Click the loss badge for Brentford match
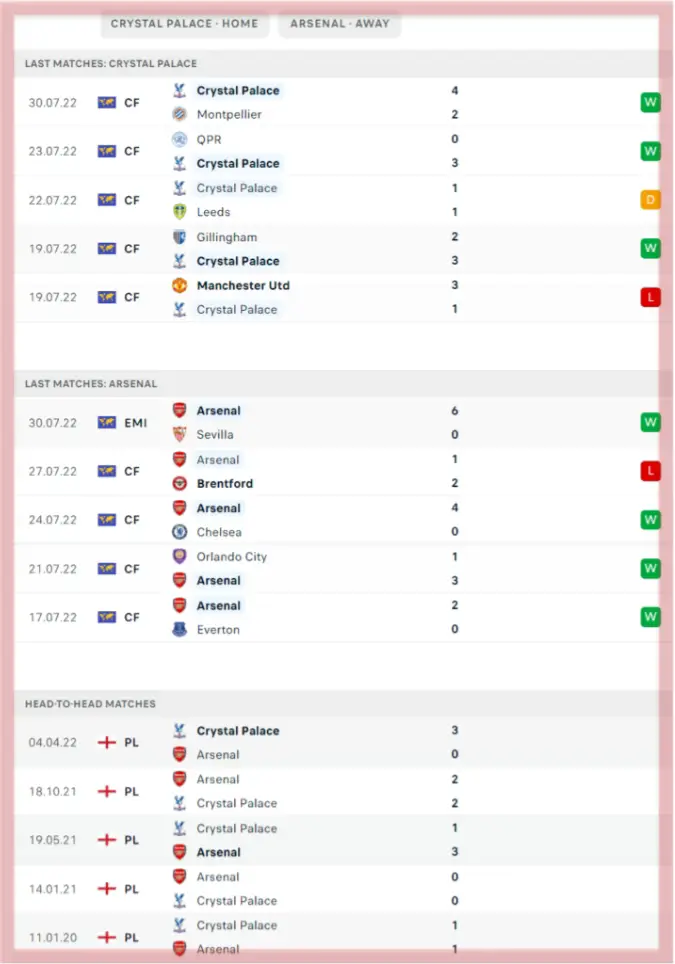This screenshot has height=964, width=675. [x=650, y=471]
